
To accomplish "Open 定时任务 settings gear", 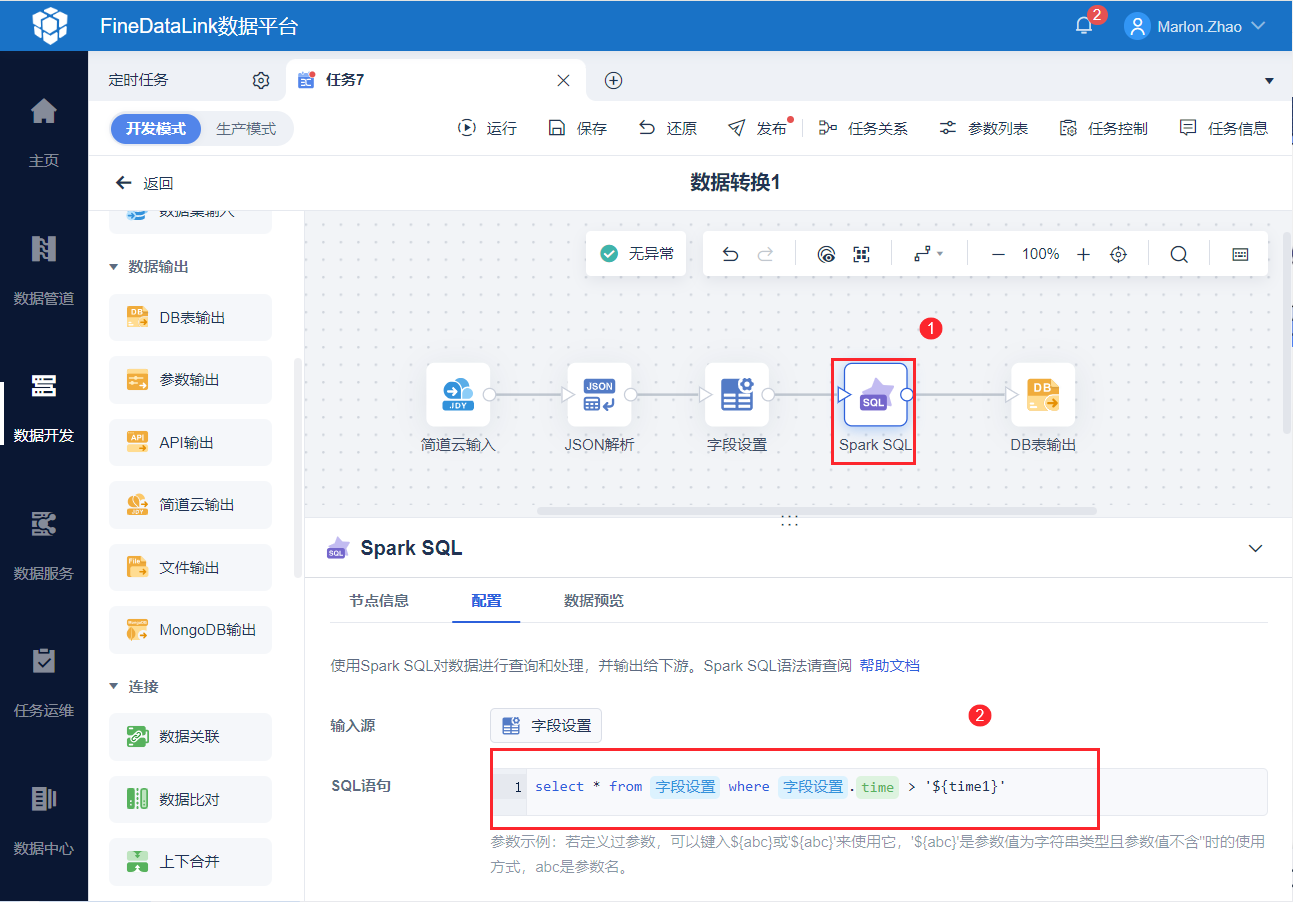I will pyautogui.click(x=261, y=80).
